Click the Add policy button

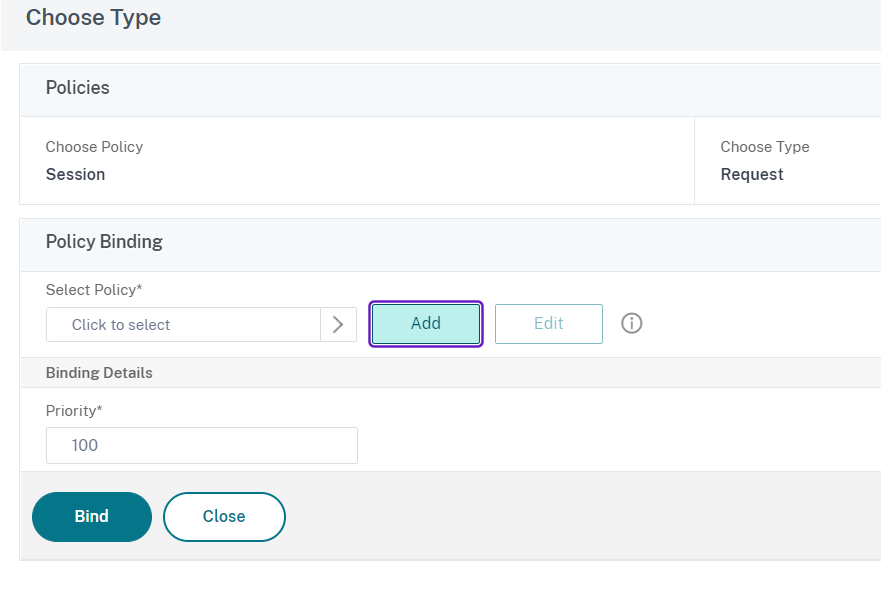coord(426,324)
